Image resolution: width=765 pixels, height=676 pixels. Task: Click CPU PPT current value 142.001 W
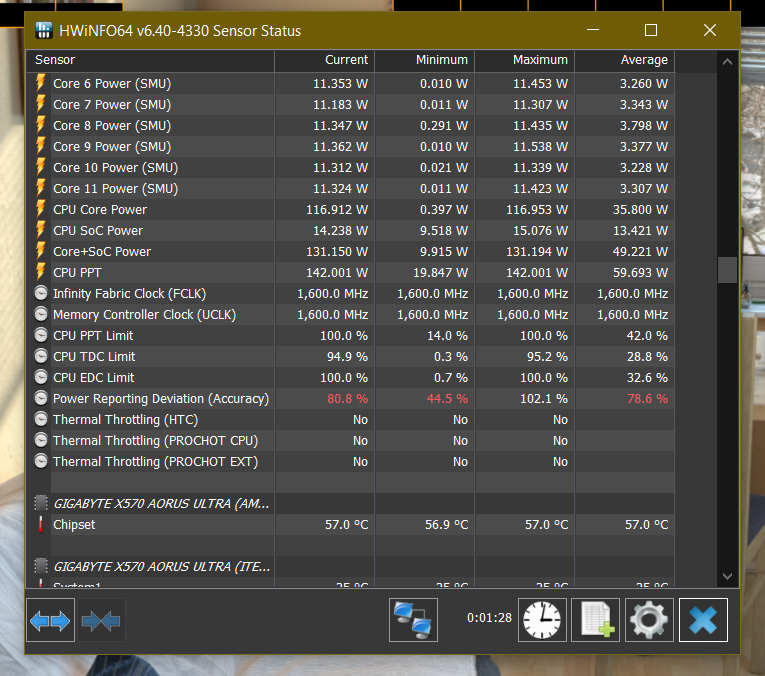click(337, 272)
